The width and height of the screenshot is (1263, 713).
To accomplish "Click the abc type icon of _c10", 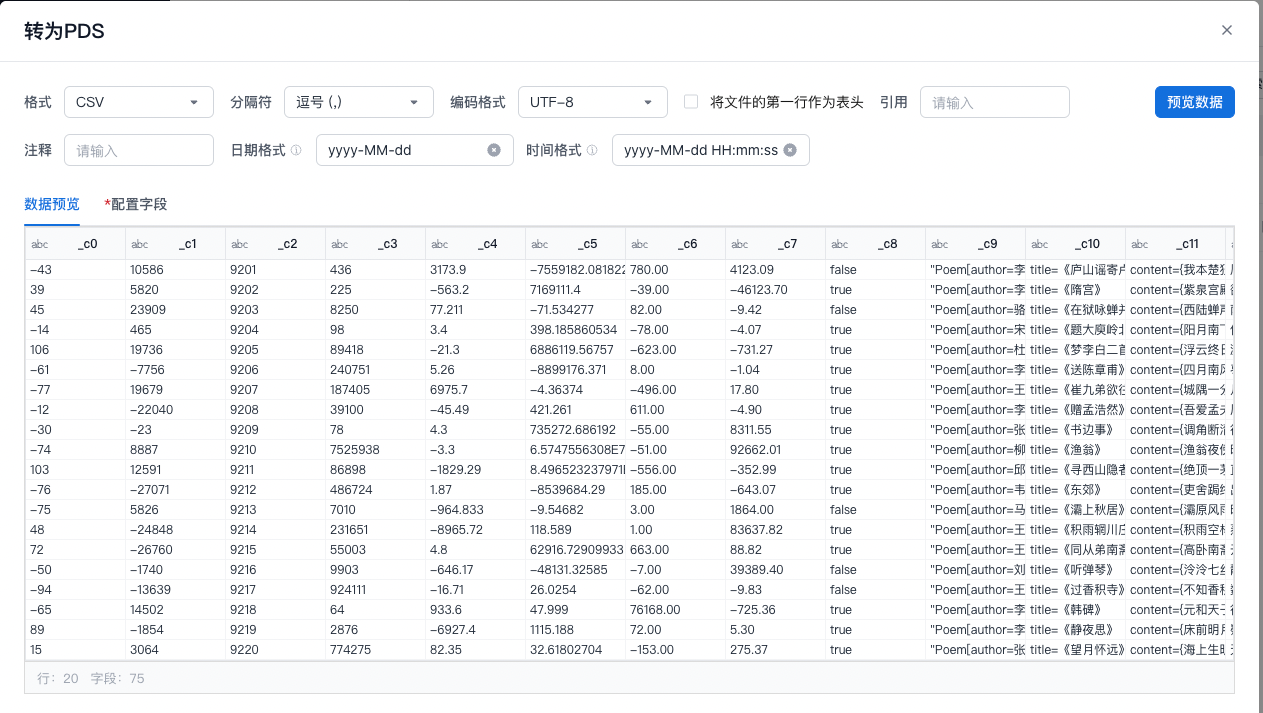I will click(1040, 244).
